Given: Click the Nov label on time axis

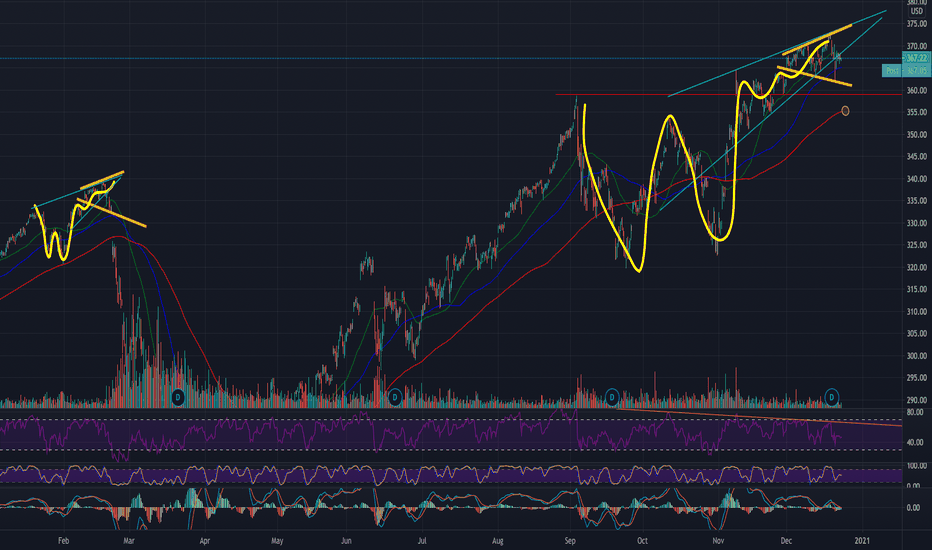Looking at the screenshot, I should [x=718, y=541].
